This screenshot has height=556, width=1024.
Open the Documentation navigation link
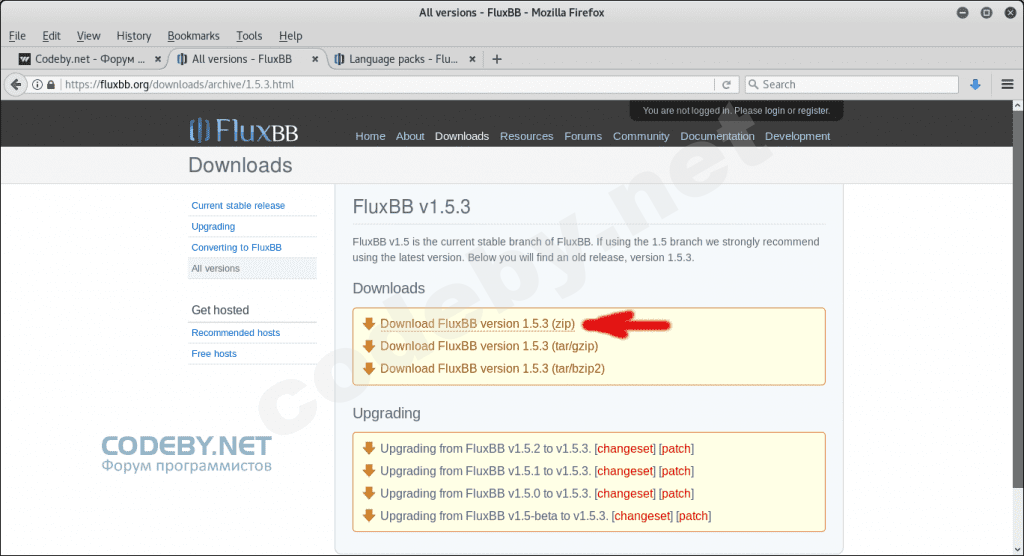point(717,136)
